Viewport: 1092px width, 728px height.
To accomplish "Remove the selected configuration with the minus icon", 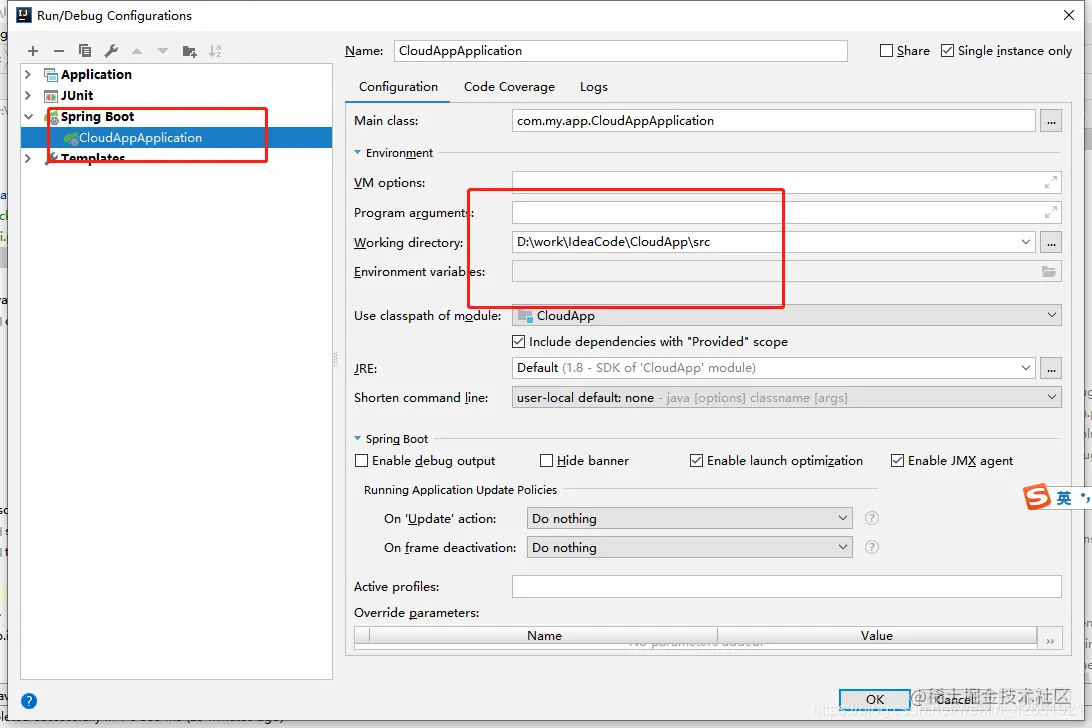I will (x=58, y=51).
